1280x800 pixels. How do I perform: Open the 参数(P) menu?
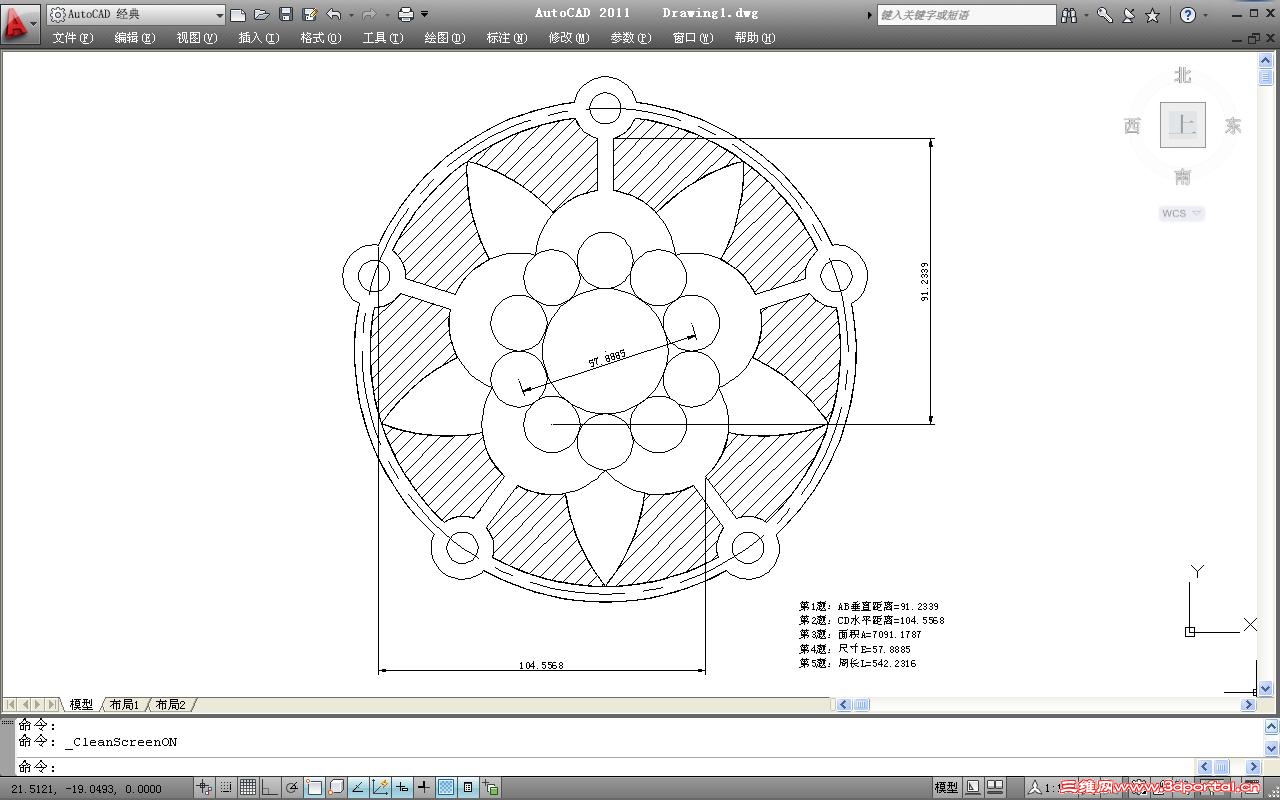coord(630,38)
